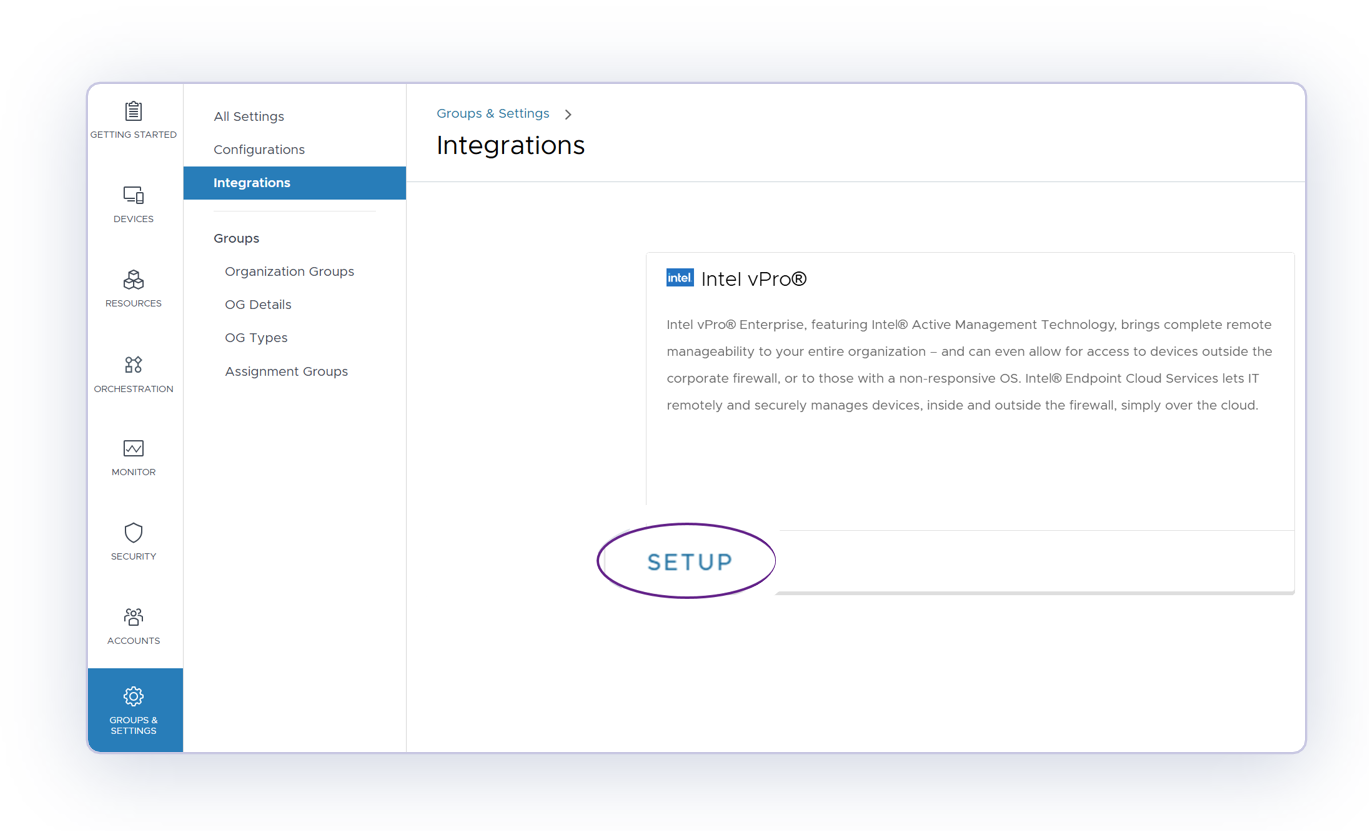Screen dimensions: 1369x831
Task: Expand the Groups section heading
Action: [x=236, y=239]
